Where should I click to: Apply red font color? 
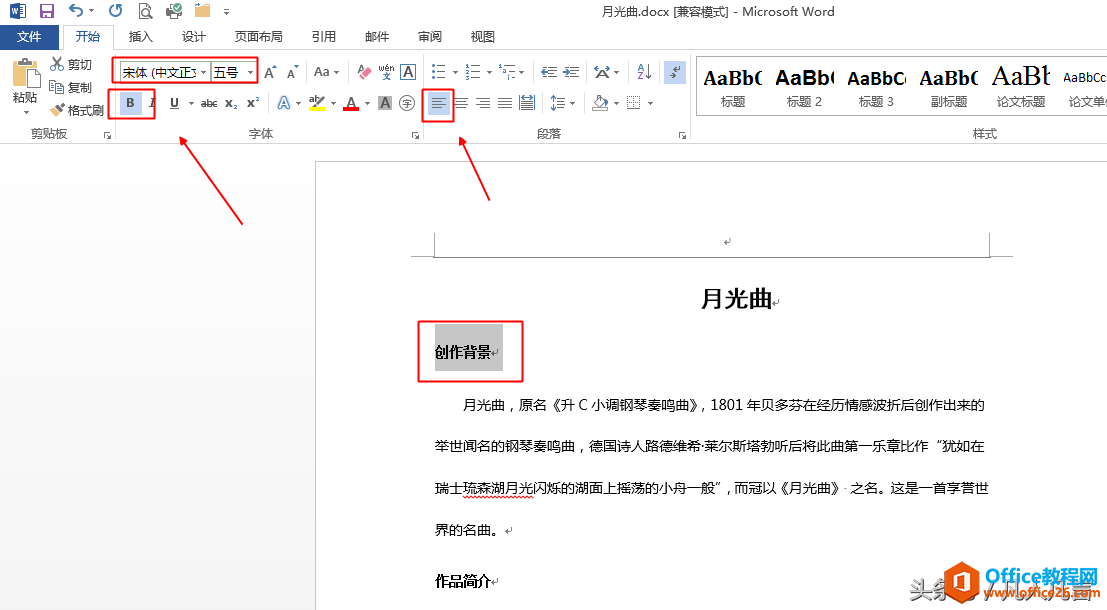[351, 103]
